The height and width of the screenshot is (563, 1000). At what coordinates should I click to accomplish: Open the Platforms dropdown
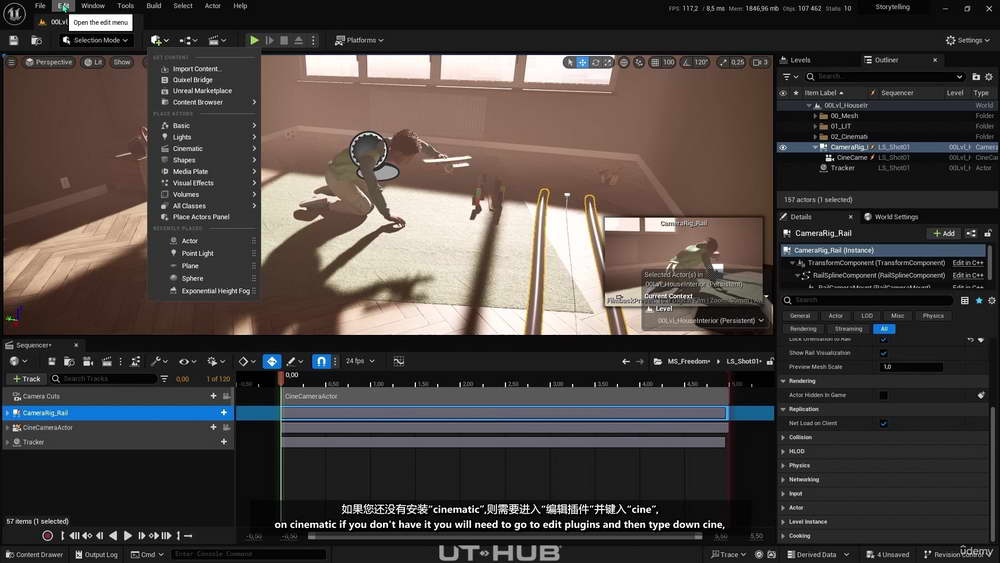pyautogui.click(x=360, y=40)
